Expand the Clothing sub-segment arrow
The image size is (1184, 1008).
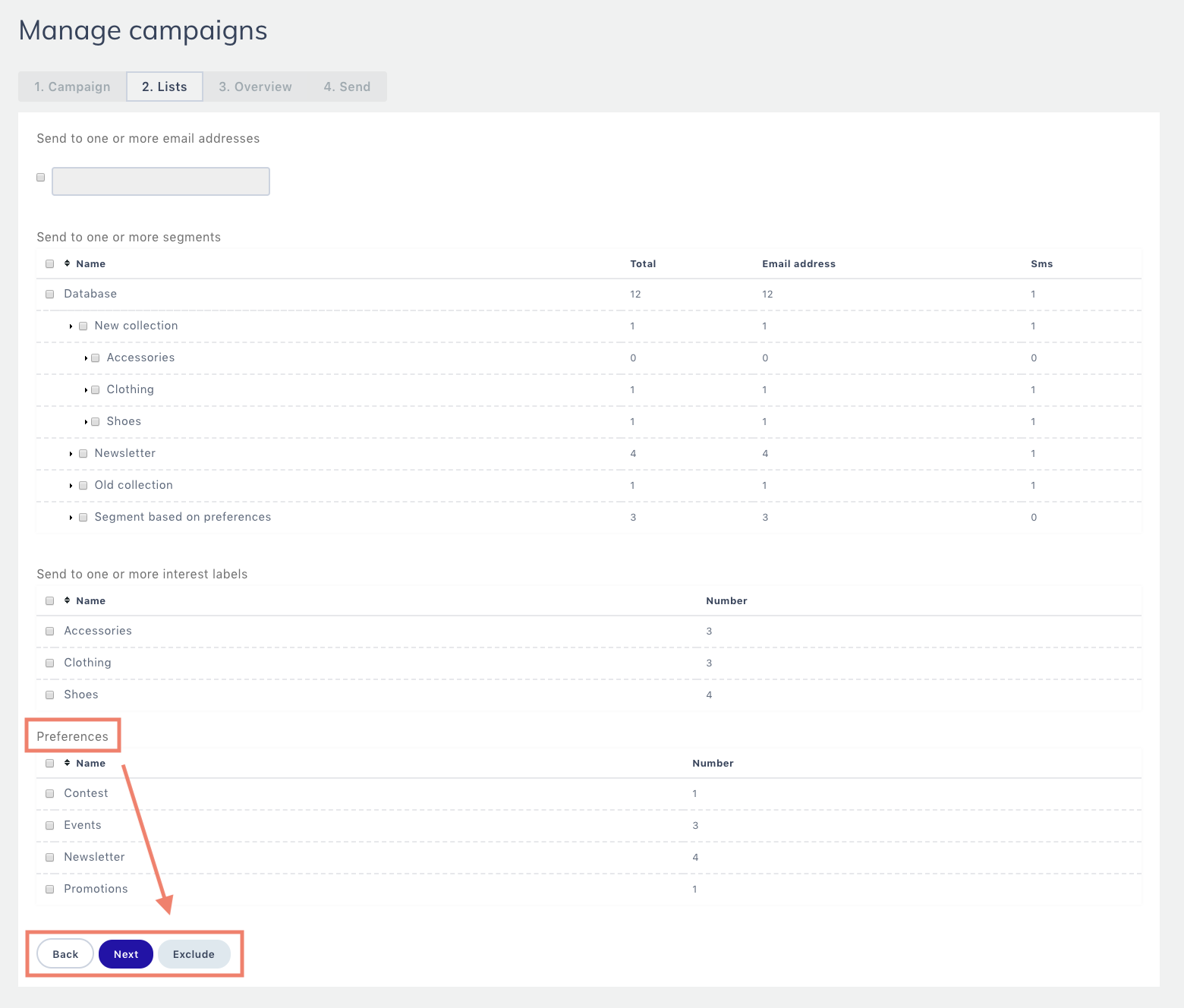(86, 390)
